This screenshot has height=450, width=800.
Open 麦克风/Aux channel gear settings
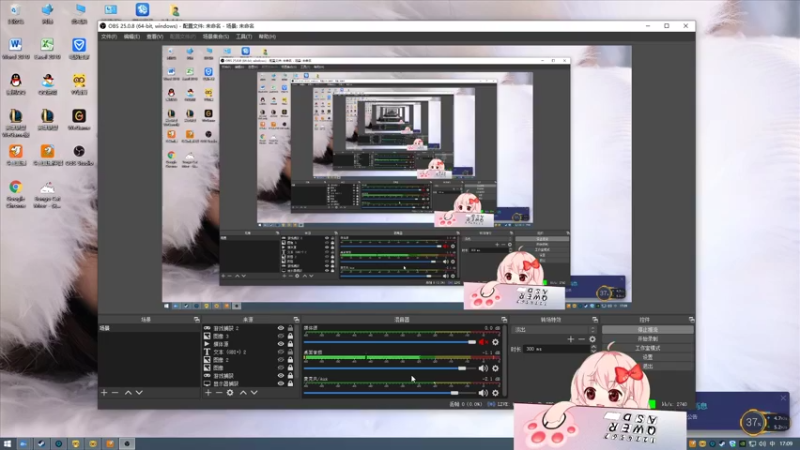[x=495, y=393]
